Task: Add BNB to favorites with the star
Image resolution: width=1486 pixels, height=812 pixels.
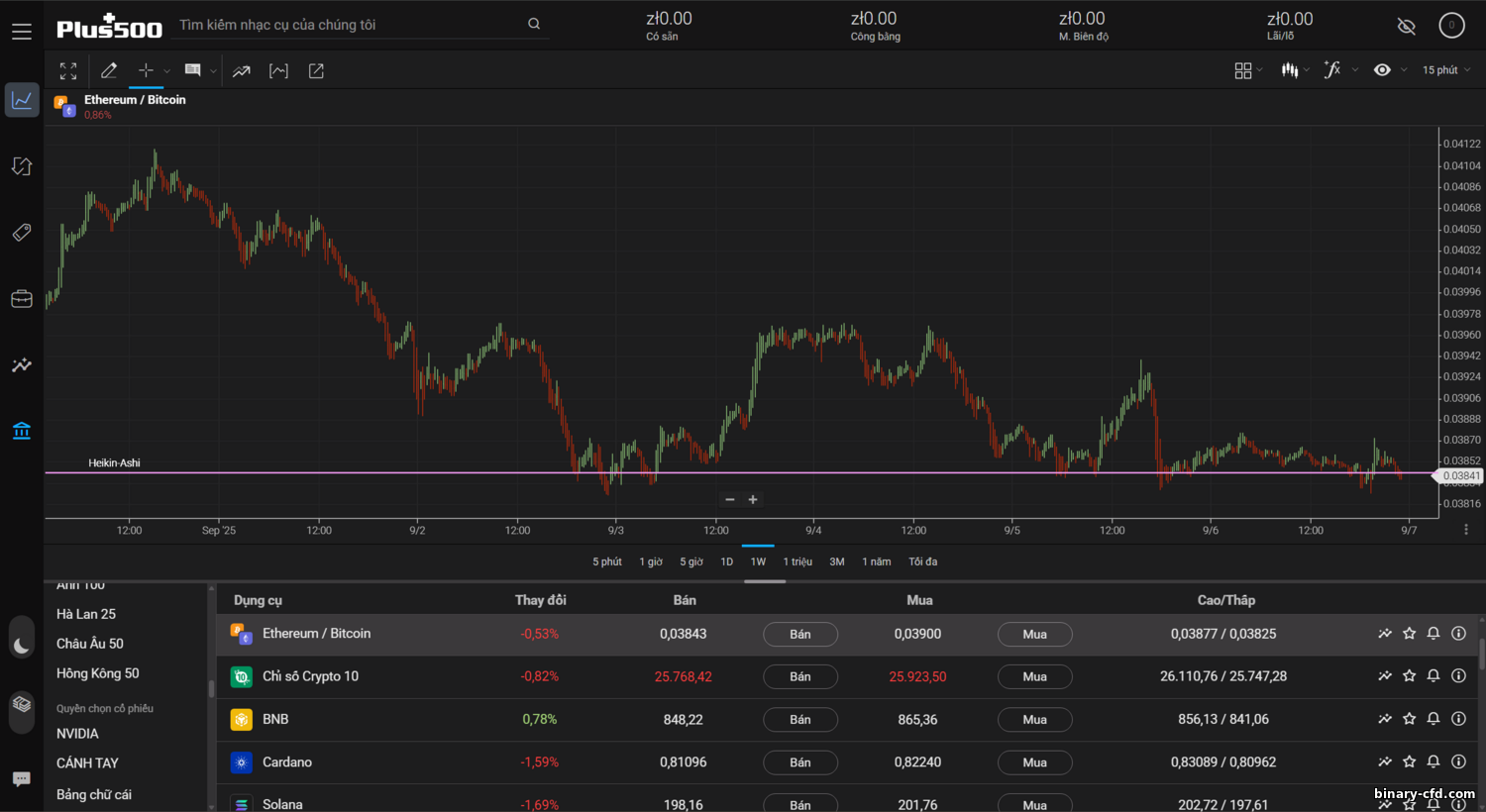Action: [1409, 719]
